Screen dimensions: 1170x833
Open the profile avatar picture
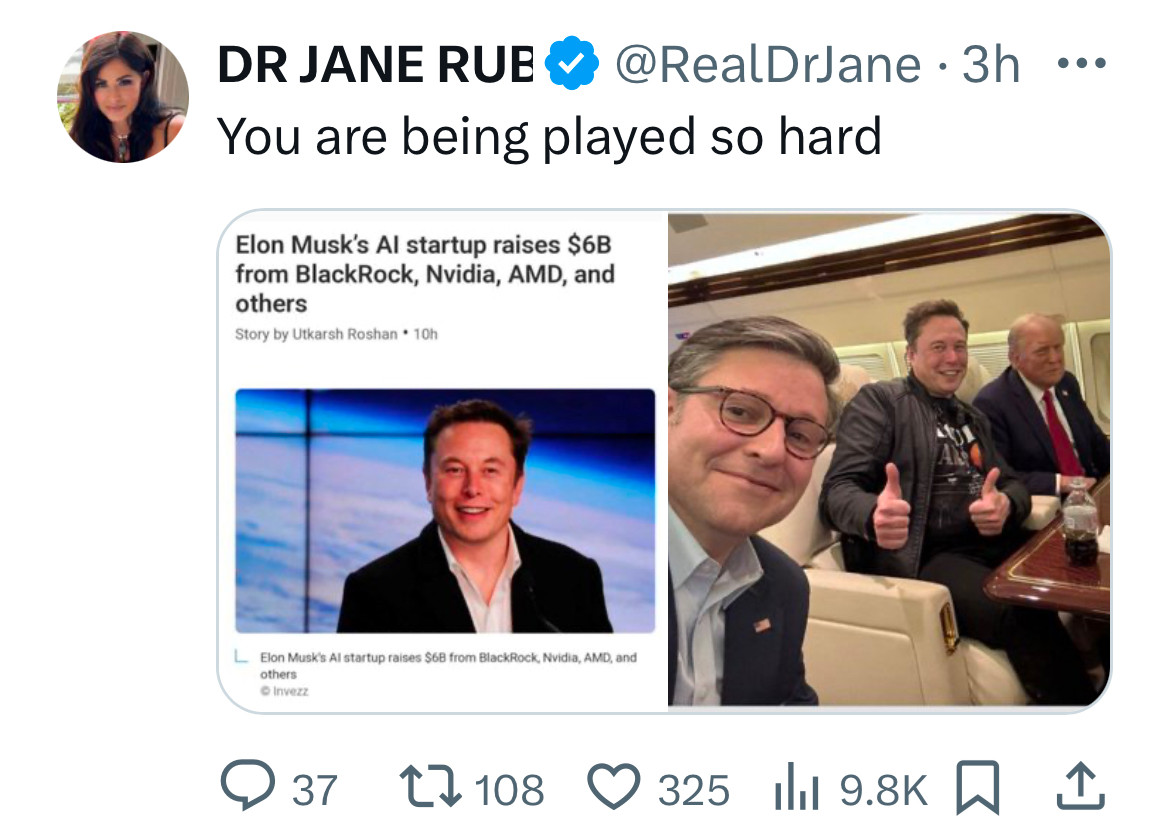(x=123, y=97)
